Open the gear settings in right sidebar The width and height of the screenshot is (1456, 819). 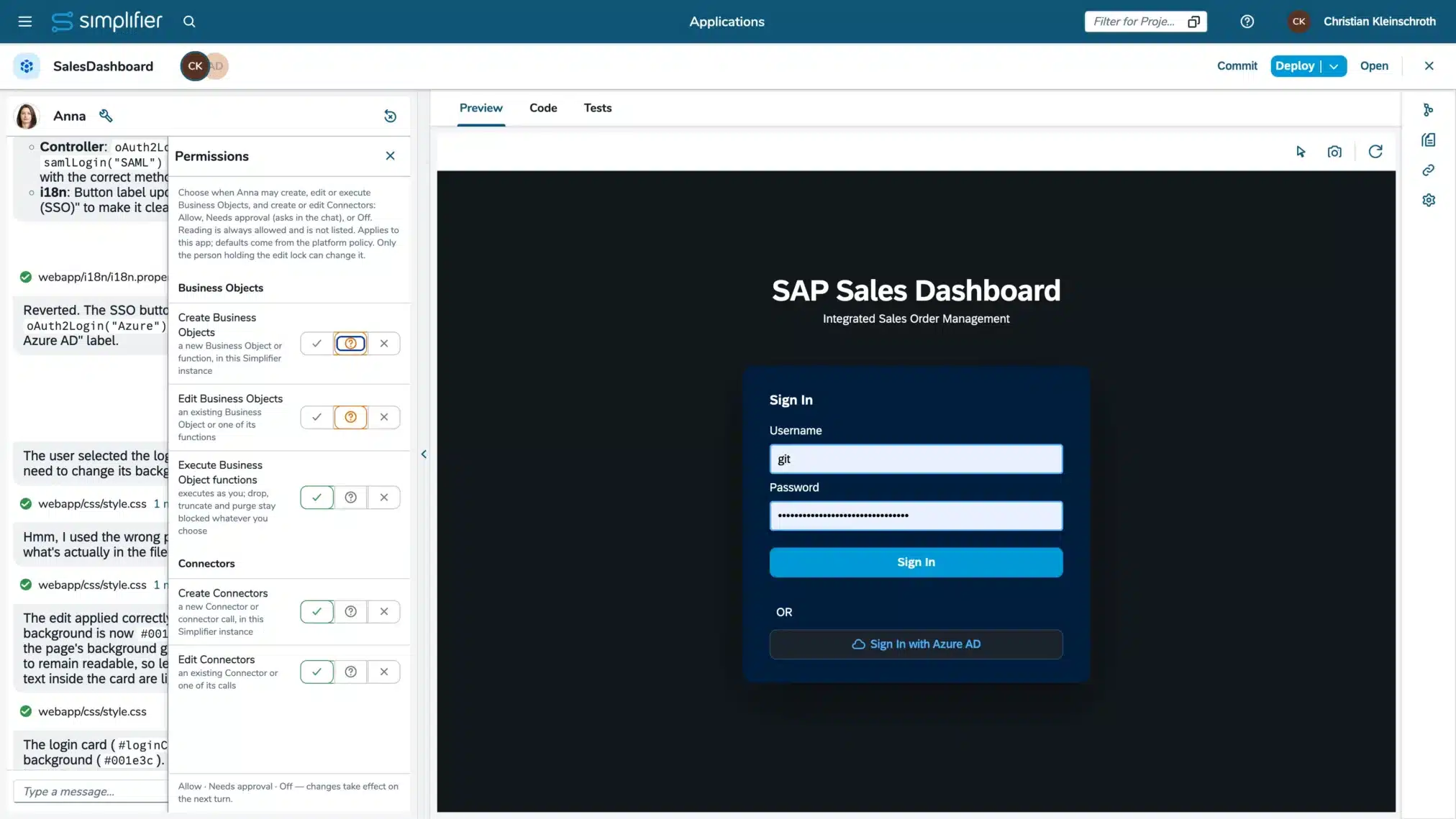(1429, 201)
